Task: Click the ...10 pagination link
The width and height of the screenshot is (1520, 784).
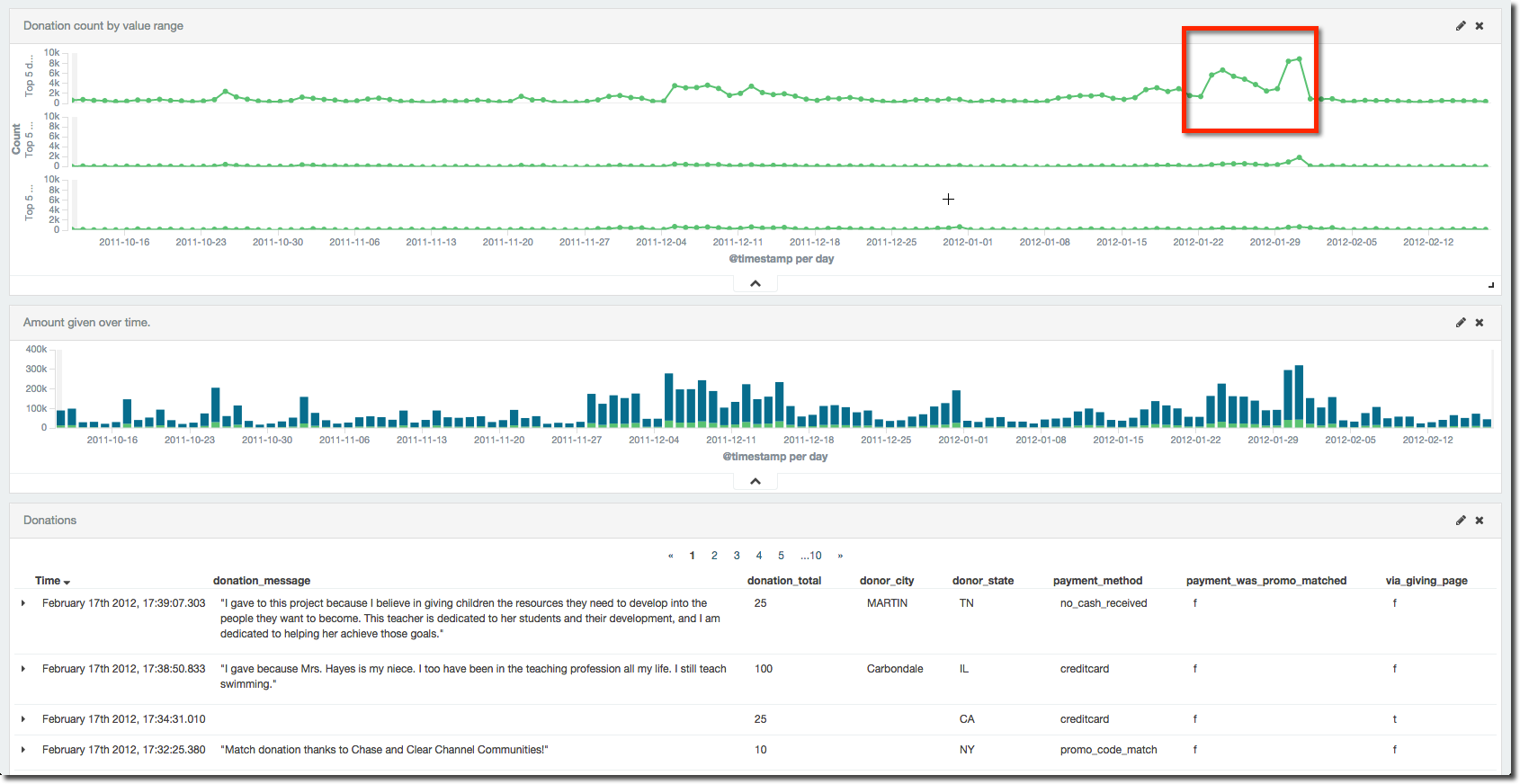Action: coord(810,556)
